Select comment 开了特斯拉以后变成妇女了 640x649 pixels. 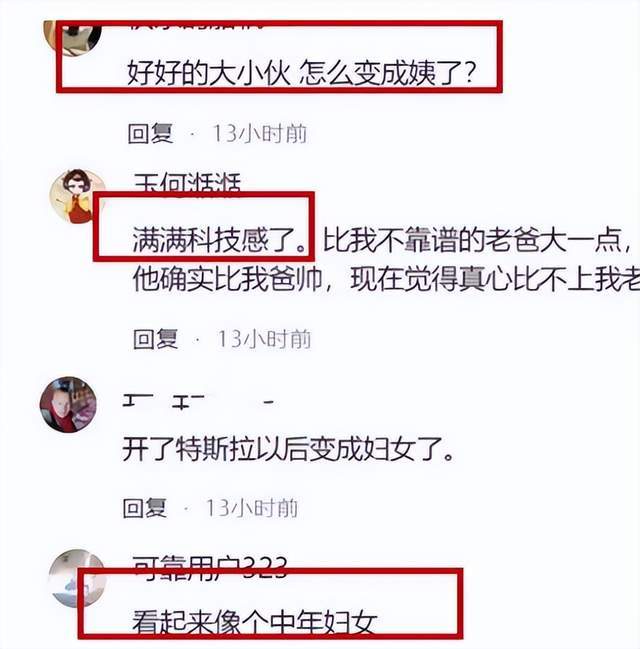click(x=288, y=448)
